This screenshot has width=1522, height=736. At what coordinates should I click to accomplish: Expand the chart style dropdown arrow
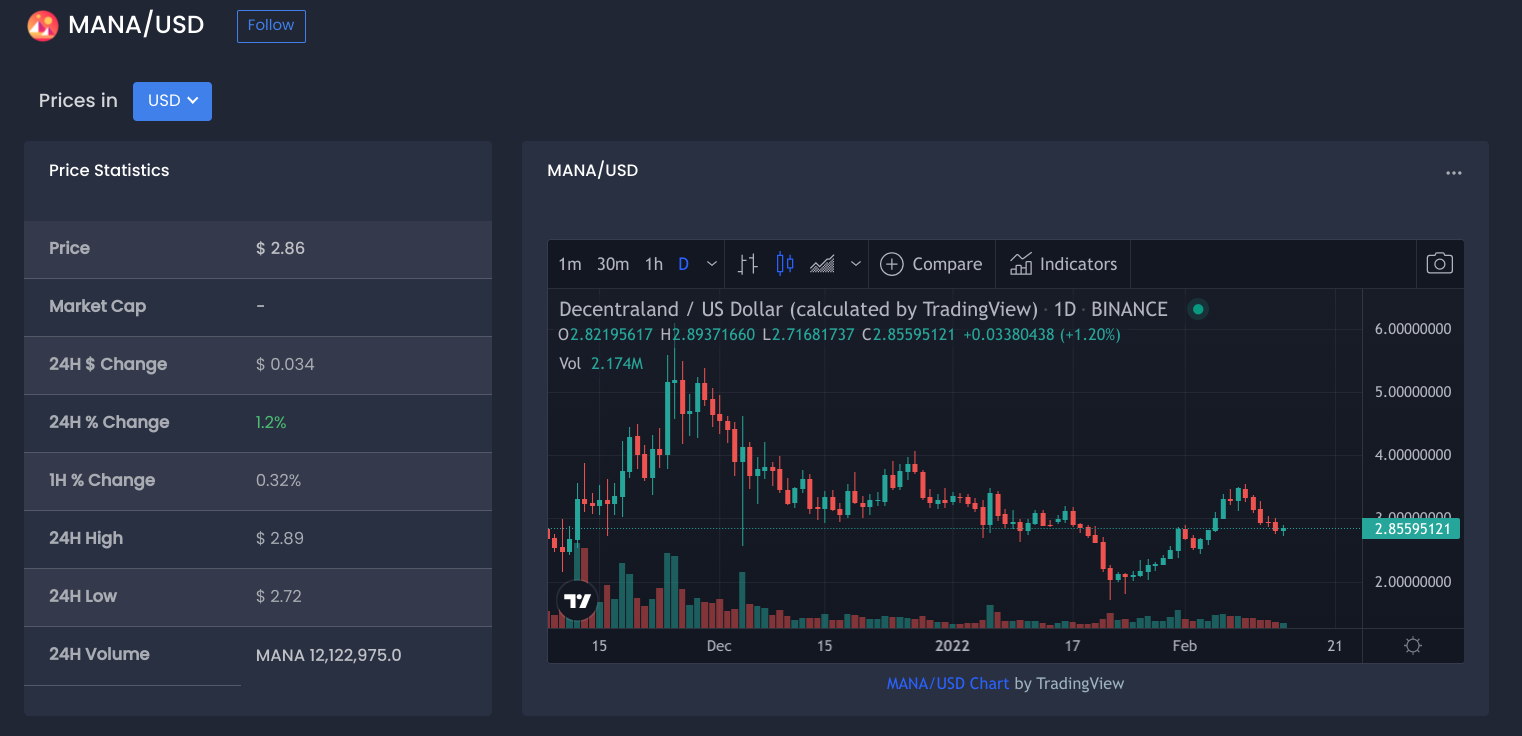[x=856, y=264]
